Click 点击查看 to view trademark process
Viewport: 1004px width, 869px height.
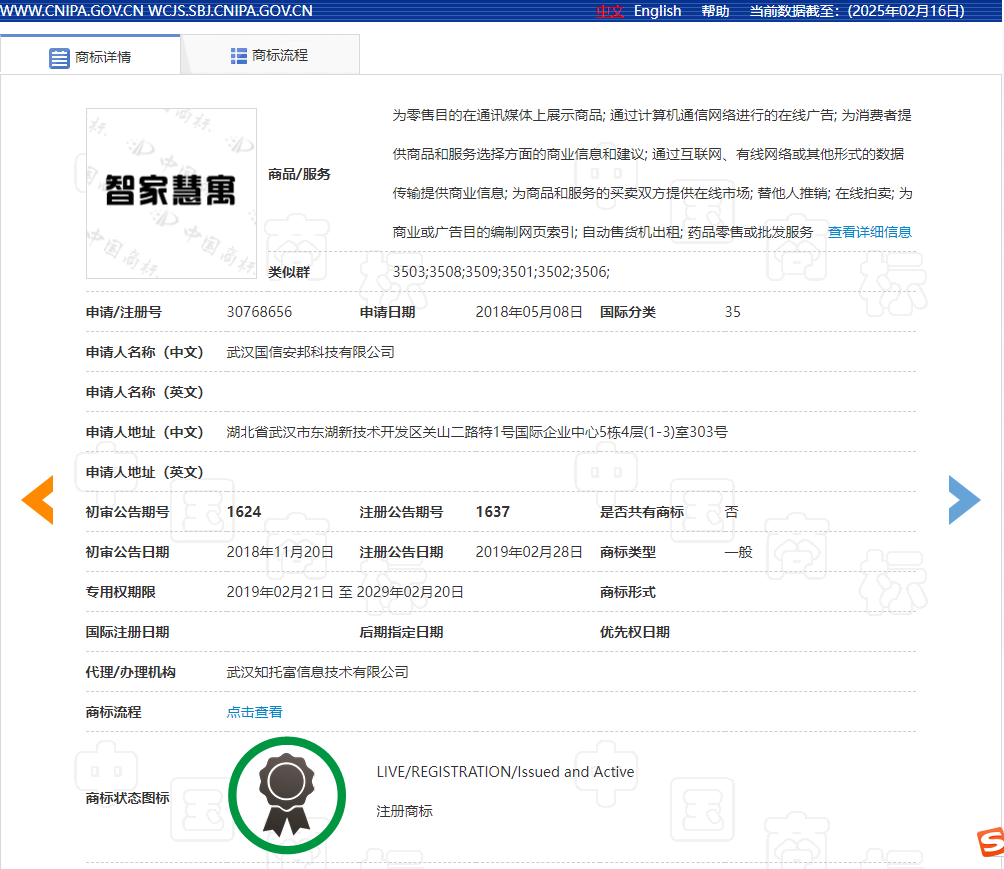pyautogui.click(x=254, y=711)
